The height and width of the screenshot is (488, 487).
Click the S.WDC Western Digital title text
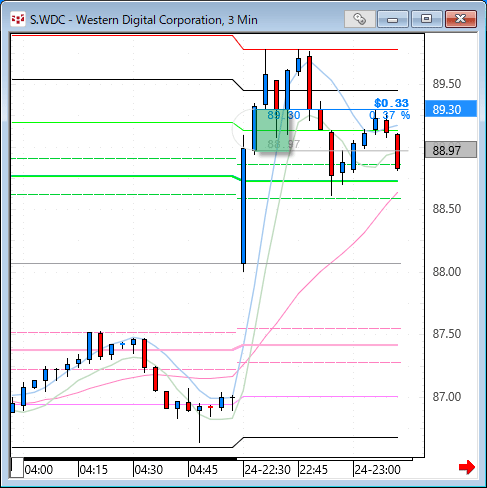(144, 20)
